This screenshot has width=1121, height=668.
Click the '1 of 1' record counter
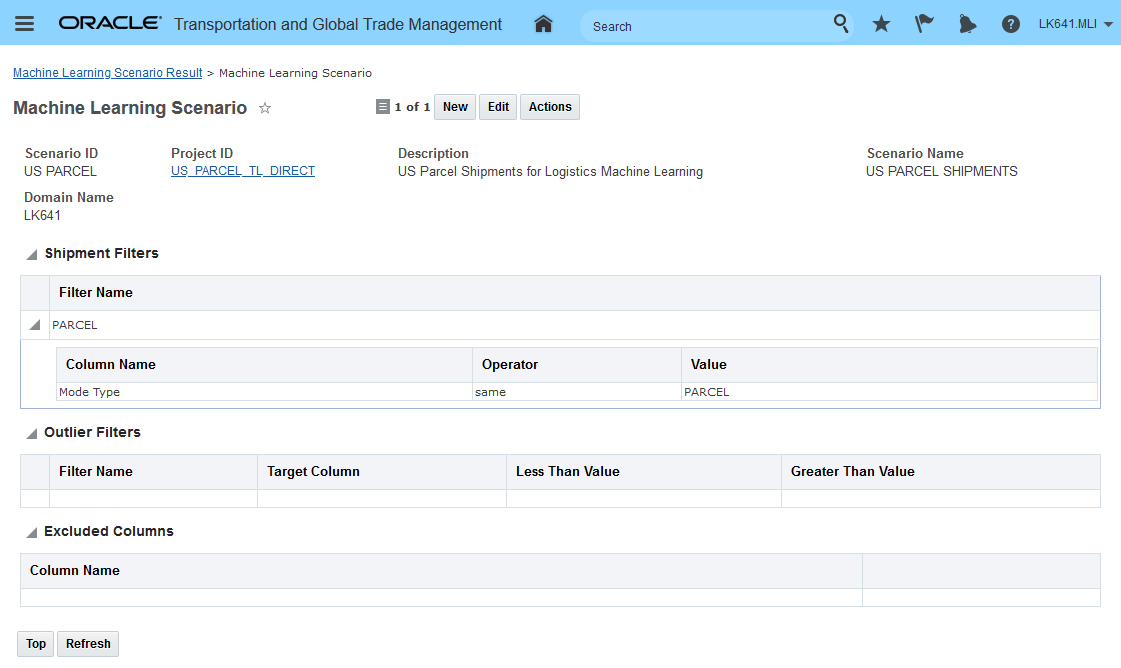[413, 107]
